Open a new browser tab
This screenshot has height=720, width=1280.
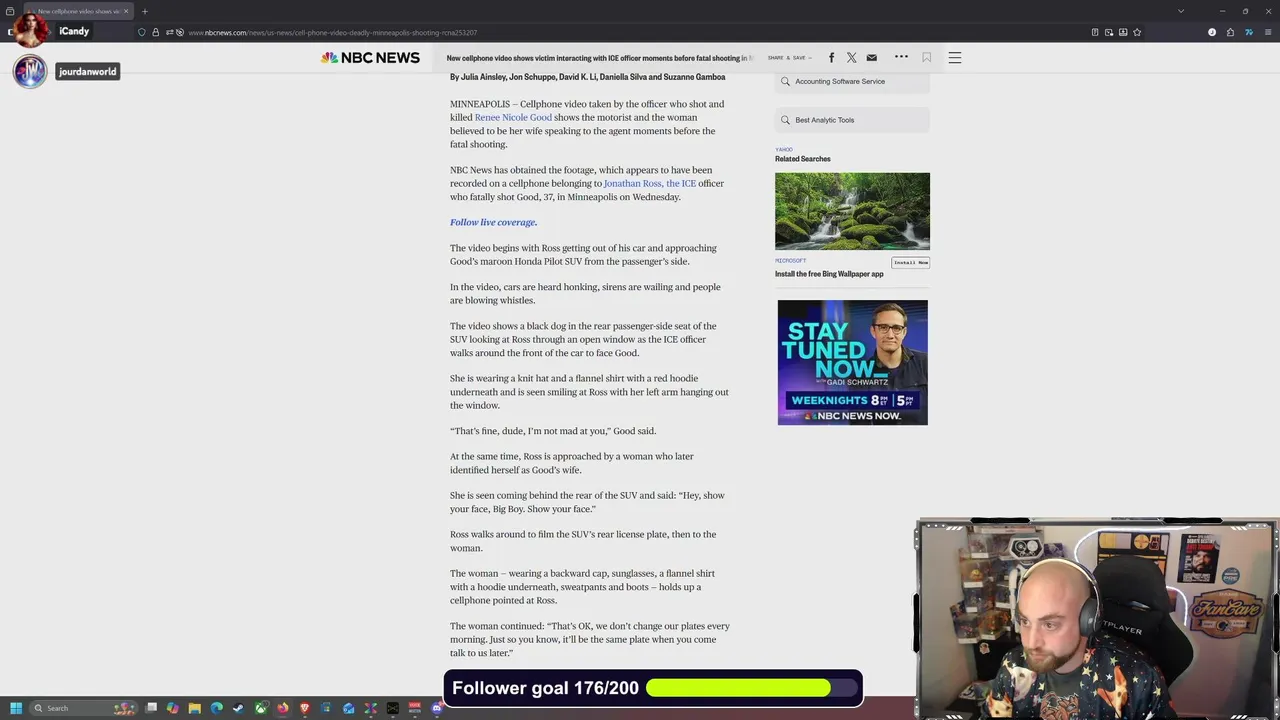[144, 11]
